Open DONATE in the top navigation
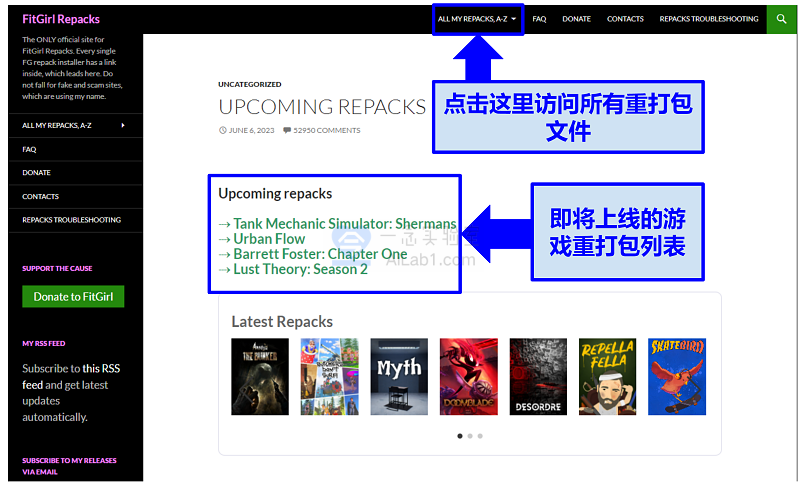The width and height of the screenshot is (806, 490). coord(576,19)
